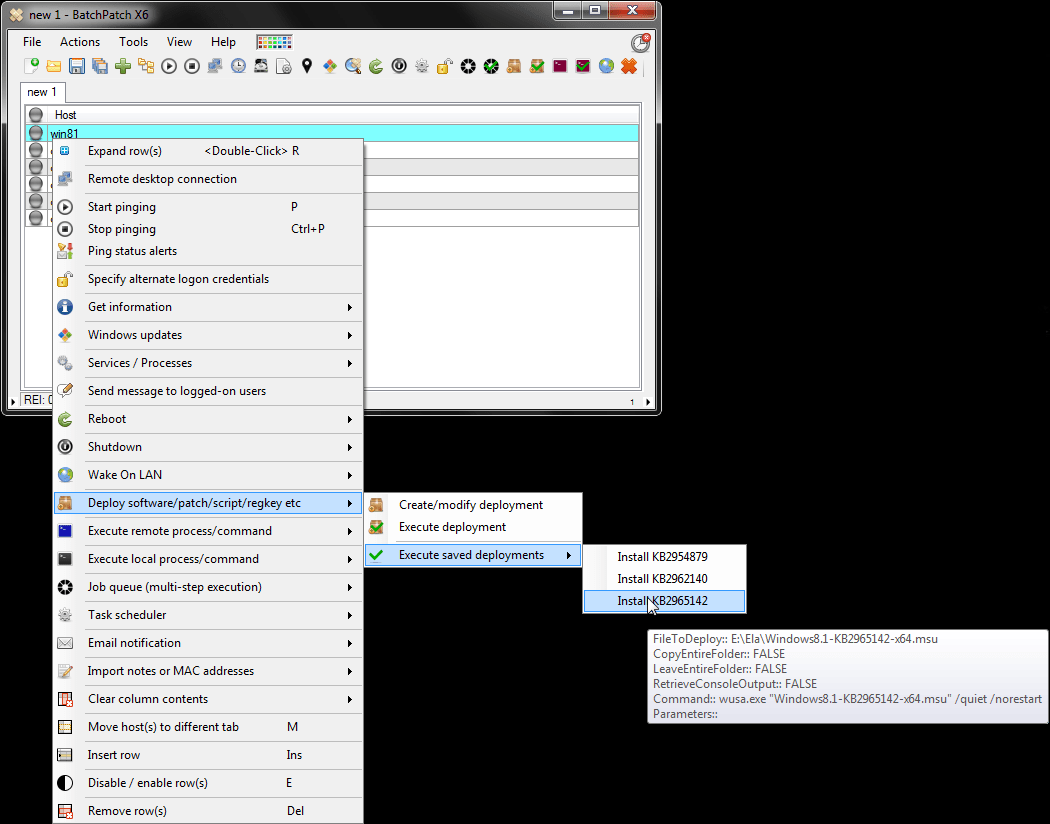Select Install KB2954879 saved deployment
The width and height of the screenshot is (1050, 824).
[664, 557]
